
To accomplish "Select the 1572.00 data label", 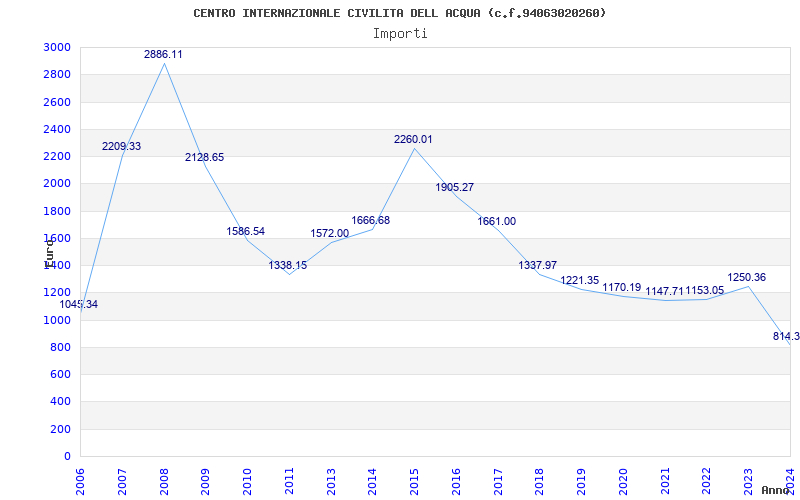I will coord(330,233).
